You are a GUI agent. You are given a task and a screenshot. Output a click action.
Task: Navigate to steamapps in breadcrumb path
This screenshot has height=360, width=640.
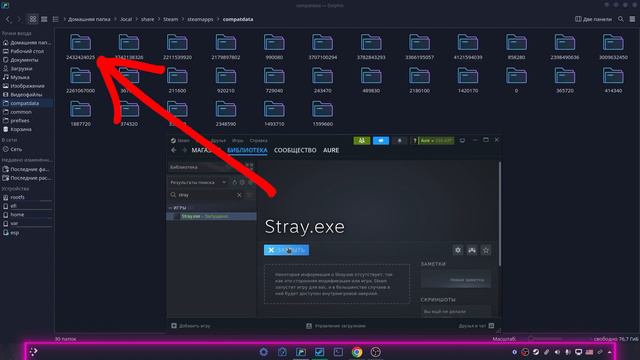coord(200,19)
